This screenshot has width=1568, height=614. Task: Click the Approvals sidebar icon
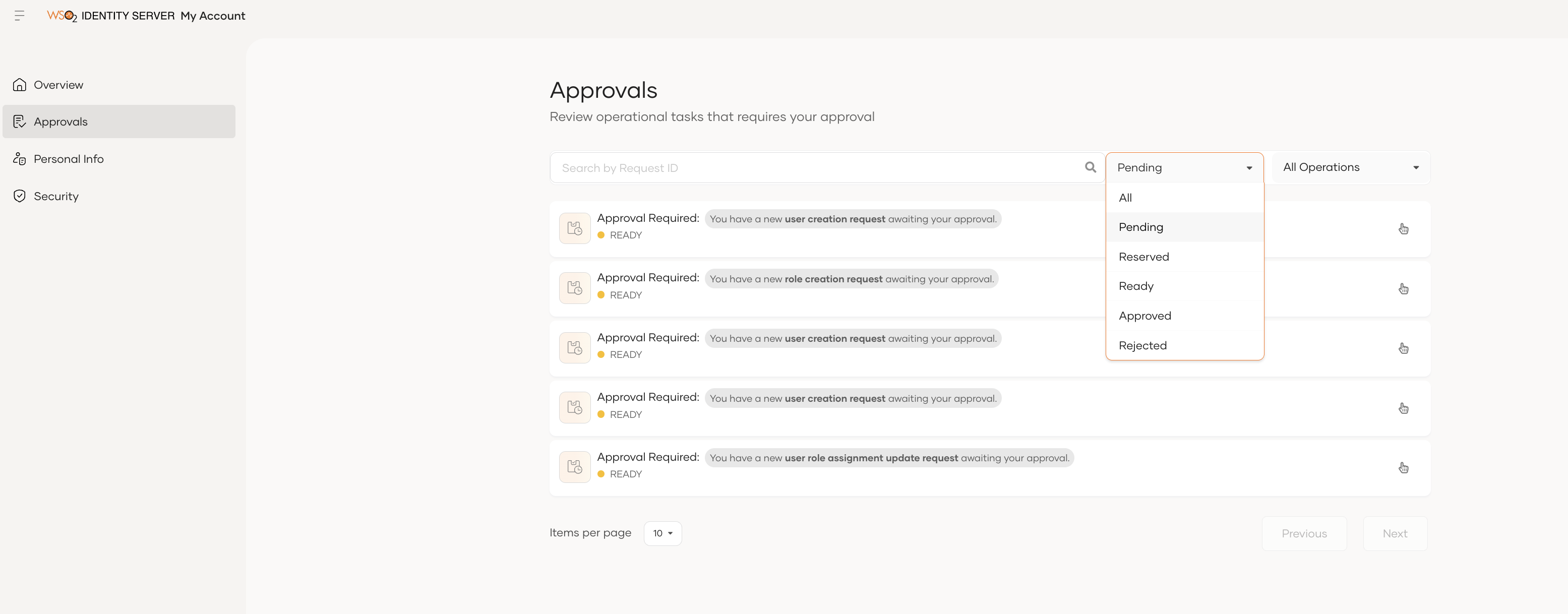(20, 121)
